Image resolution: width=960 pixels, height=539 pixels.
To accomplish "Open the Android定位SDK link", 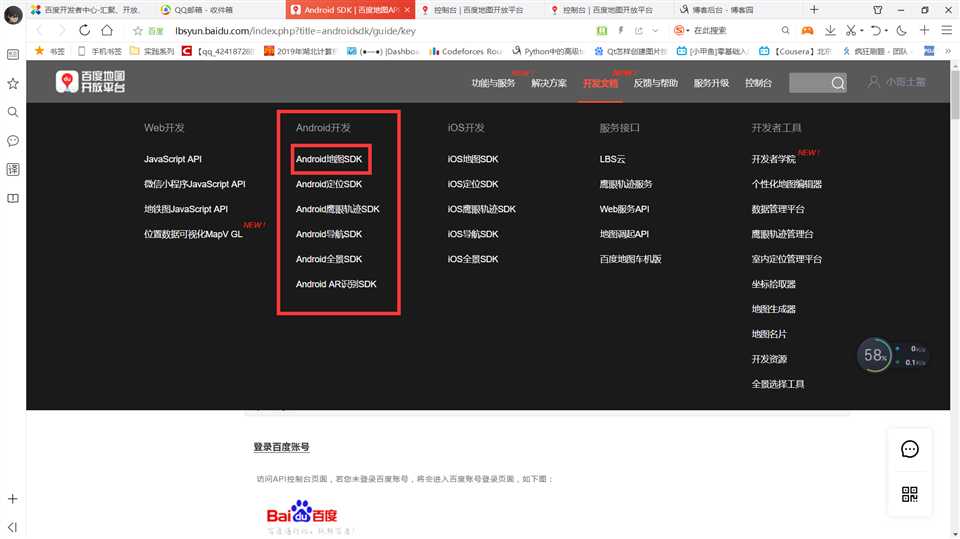I will click(329, 184).
